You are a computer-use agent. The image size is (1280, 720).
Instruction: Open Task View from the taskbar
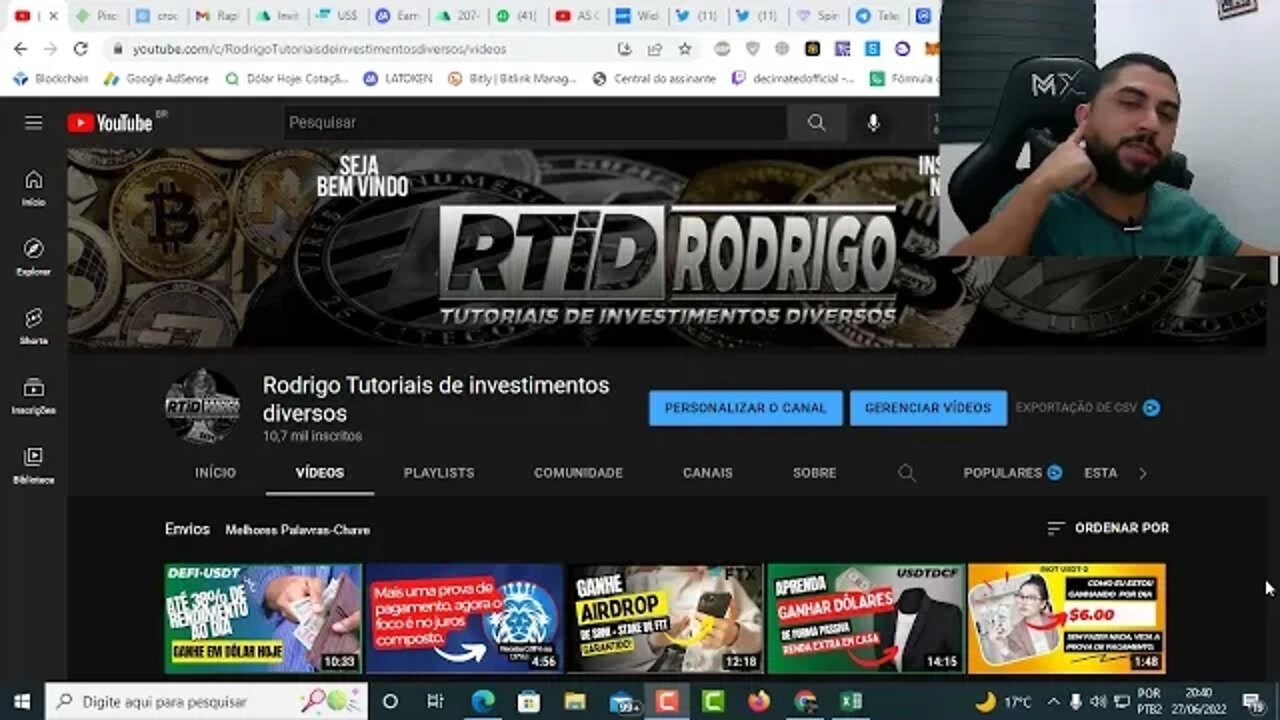pyautogui.click(x=435, y=701)
